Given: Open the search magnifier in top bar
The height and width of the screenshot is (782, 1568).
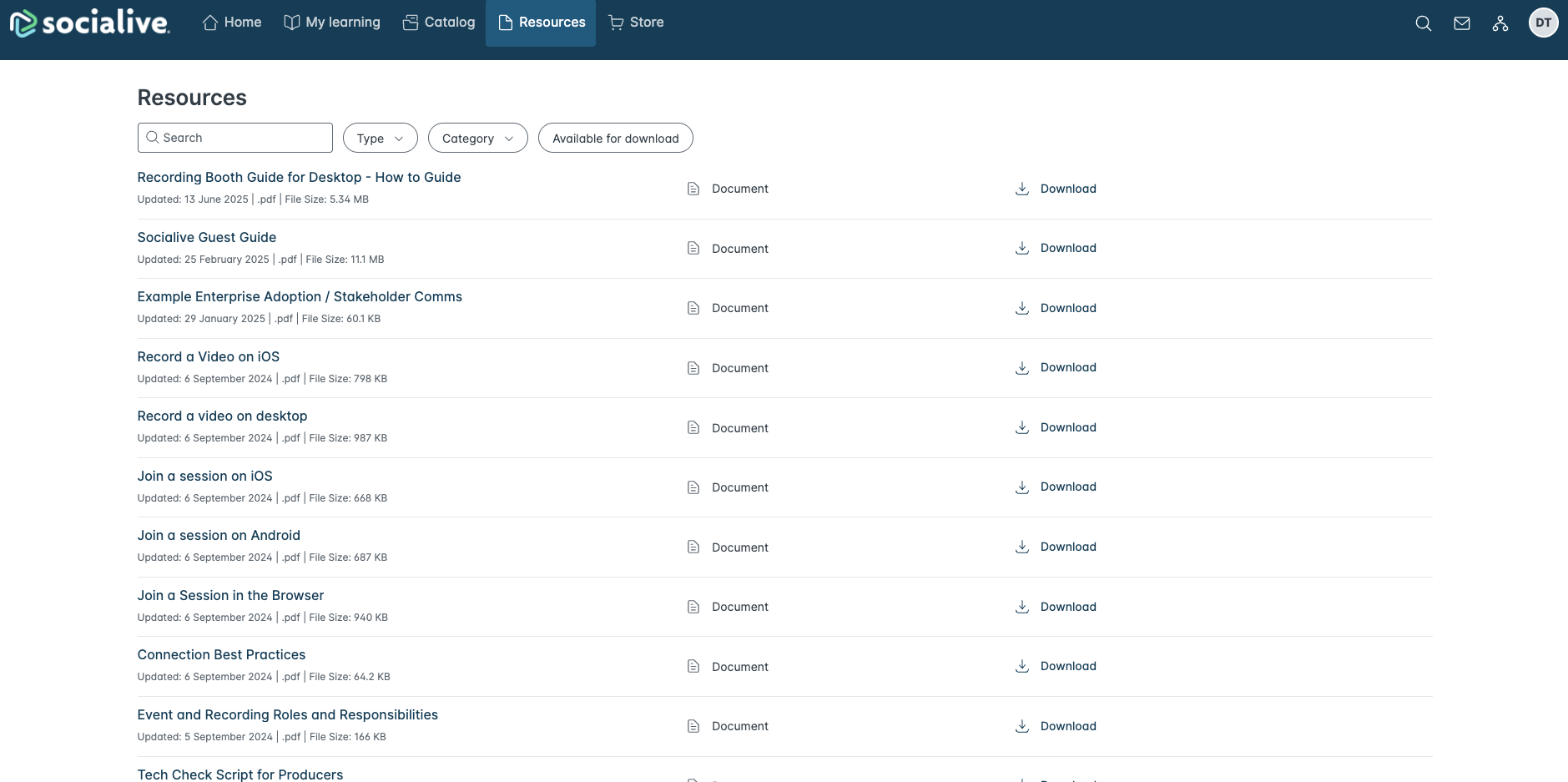Looking at the screenshot, I should [1424, 23].
